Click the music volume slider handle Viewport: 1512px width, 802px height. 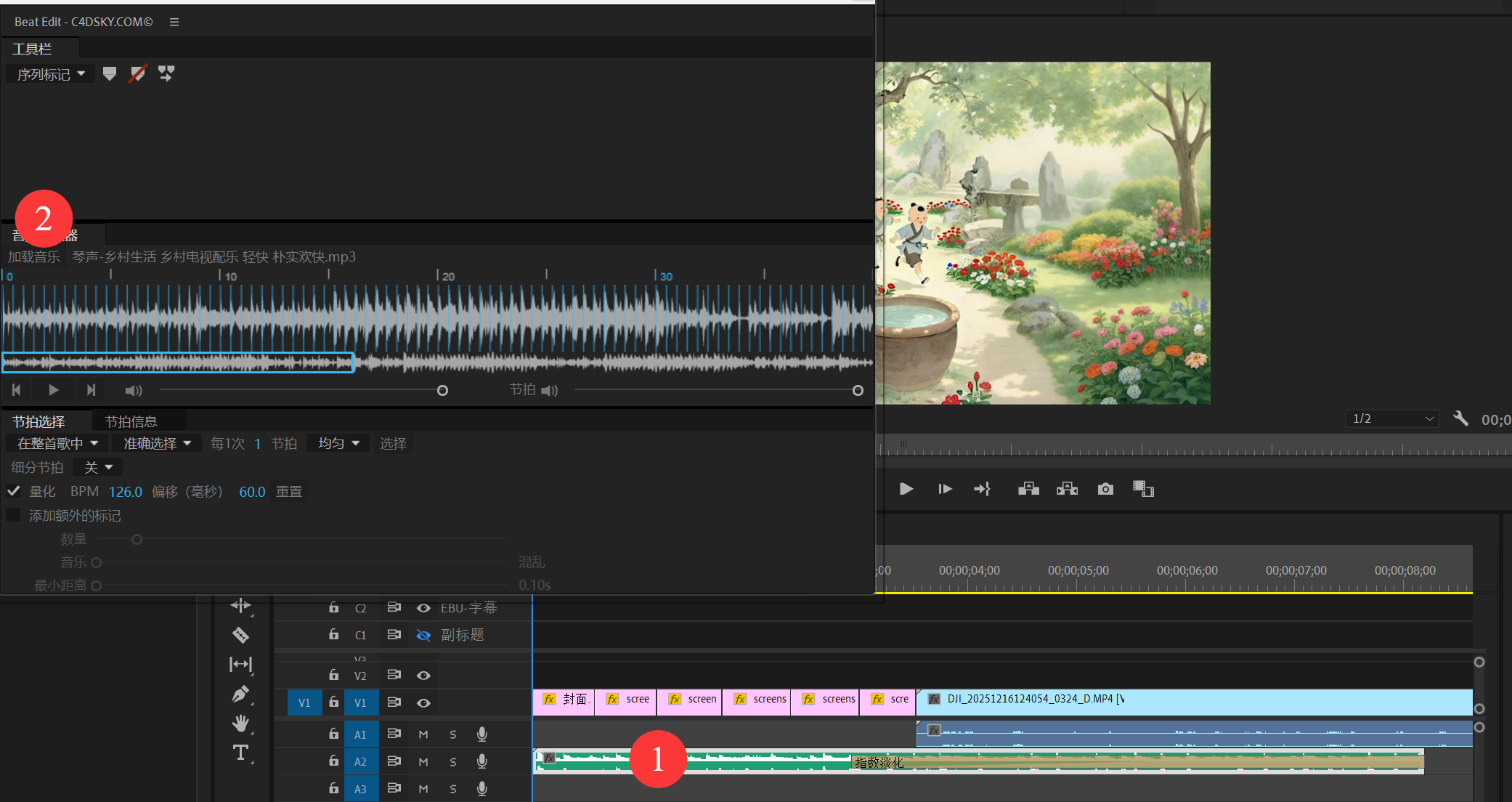point(442,391)
